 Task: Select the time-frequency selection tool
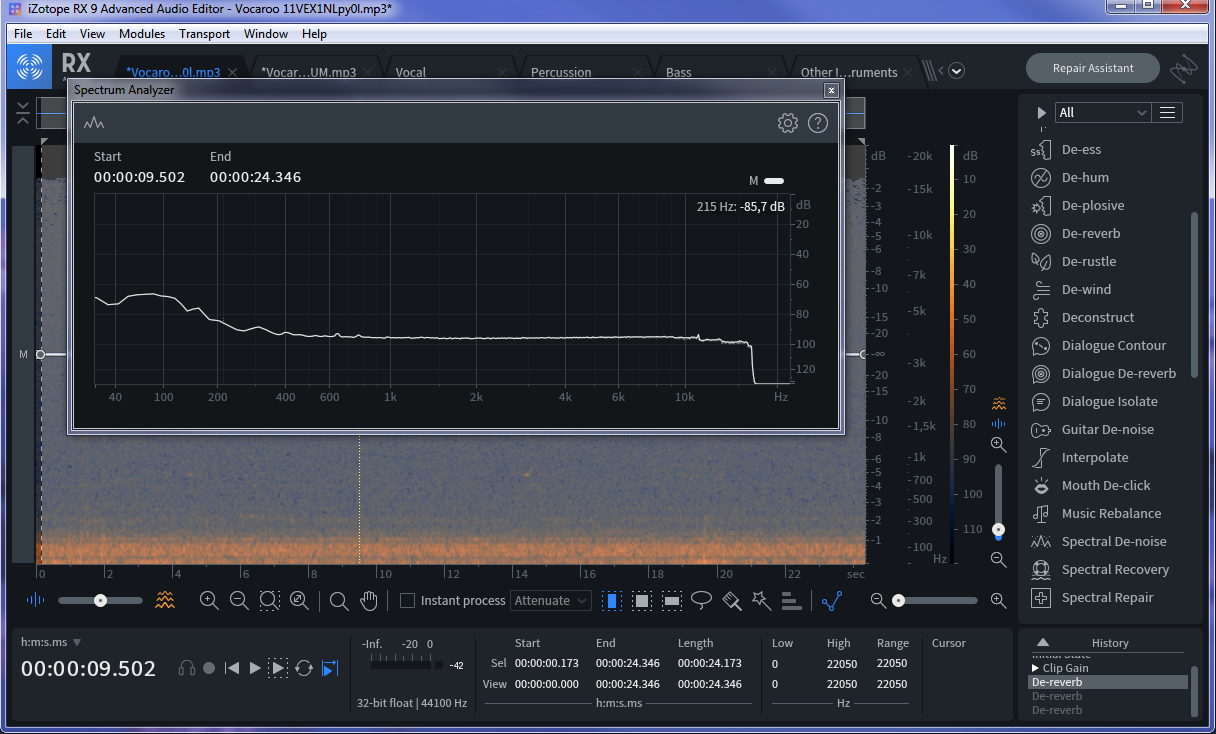pyautogui.click(x=642, y=601)
